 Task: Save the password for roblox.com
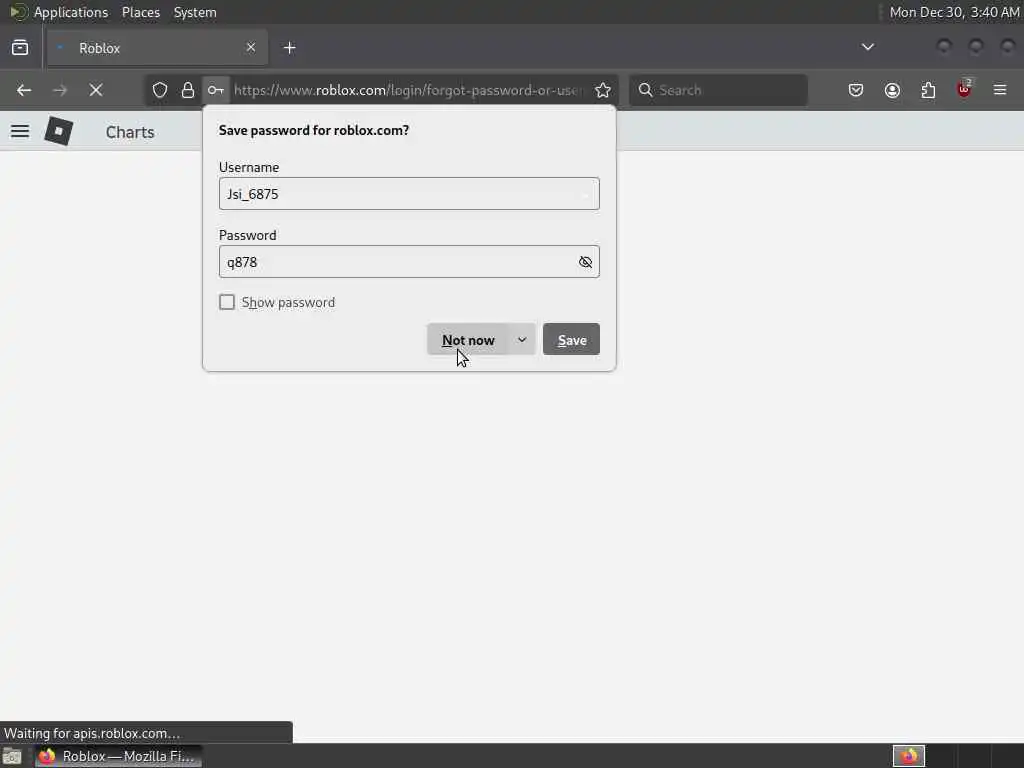571,340
